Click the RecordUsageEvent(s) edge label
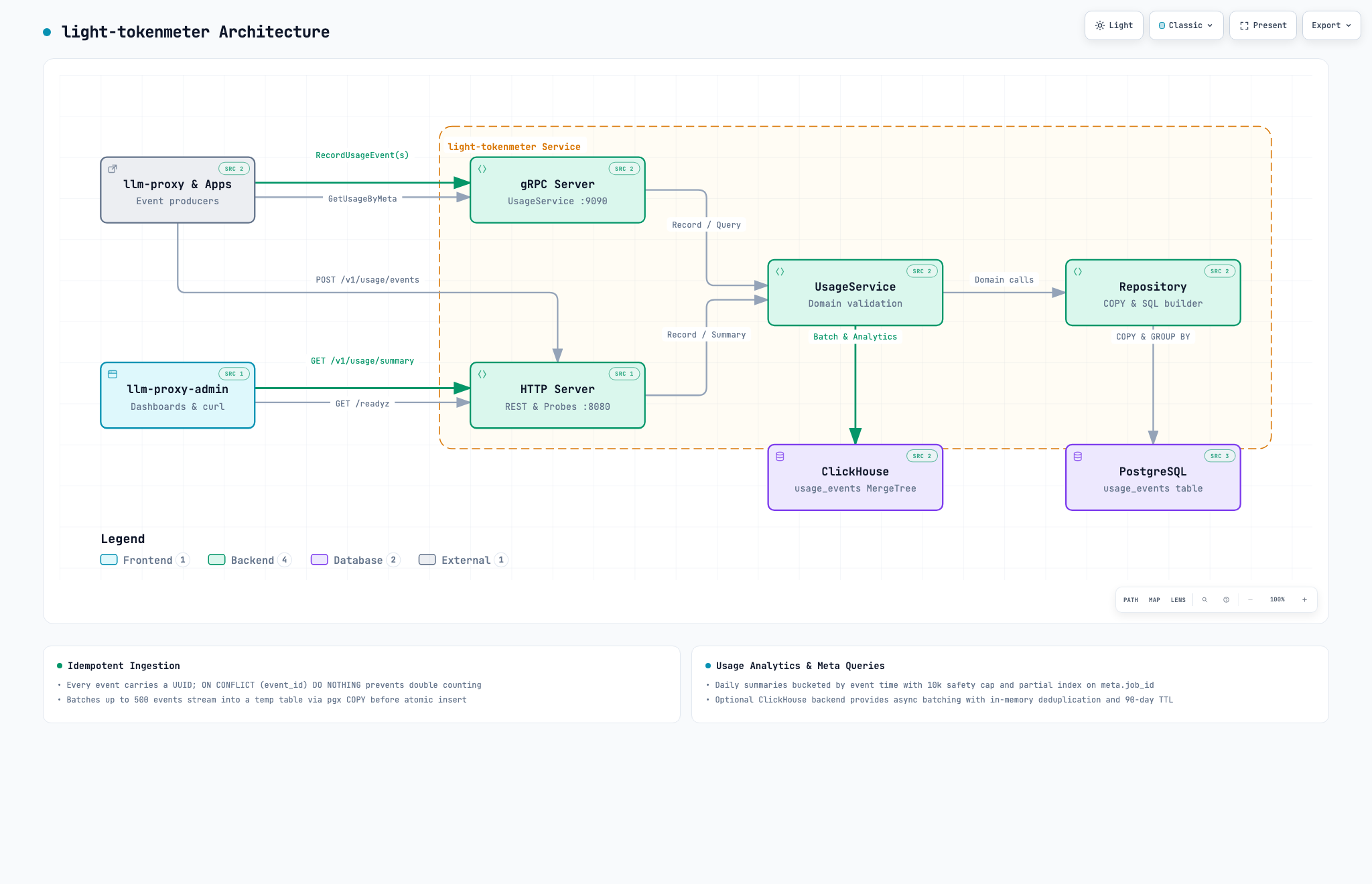This screenshot has width=1372, height=884. coord(362,155)
